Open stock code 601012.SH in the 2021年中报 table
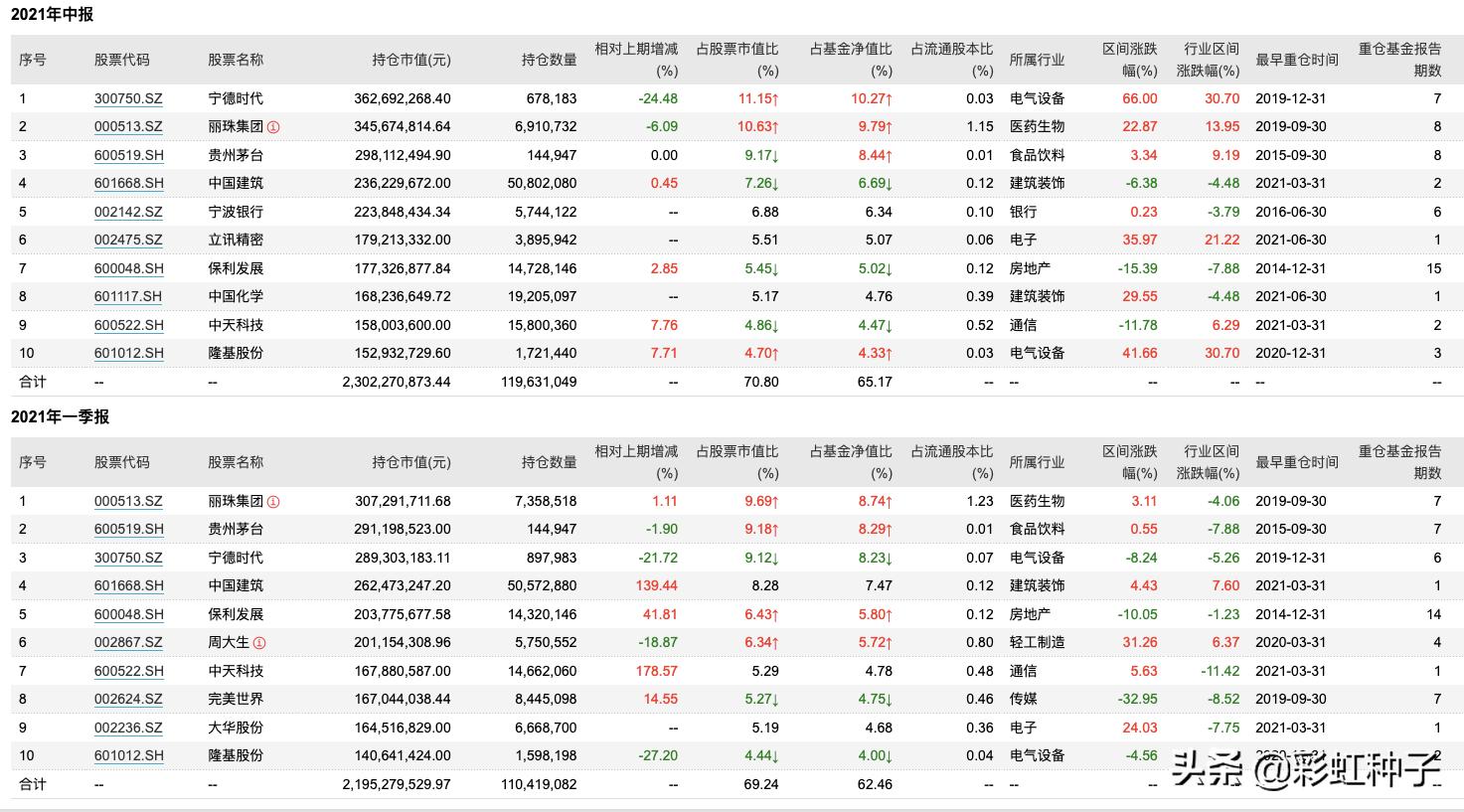 (x=129, y=353)
